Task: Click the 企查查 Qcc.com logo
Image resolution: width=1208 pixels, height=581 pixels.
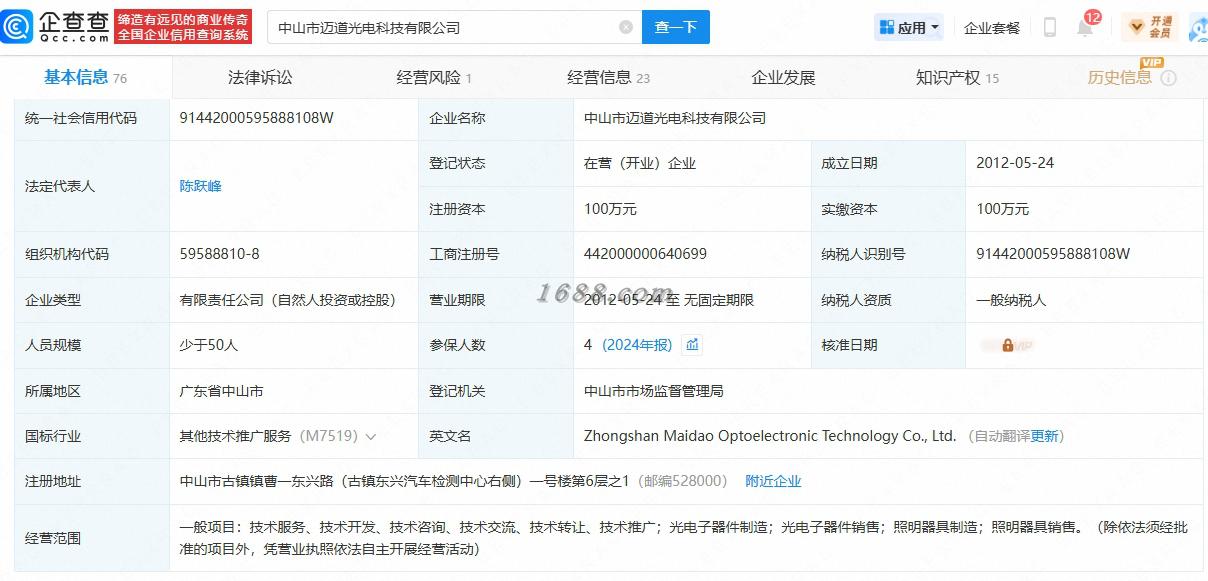Action: click(x=55, y=27)
